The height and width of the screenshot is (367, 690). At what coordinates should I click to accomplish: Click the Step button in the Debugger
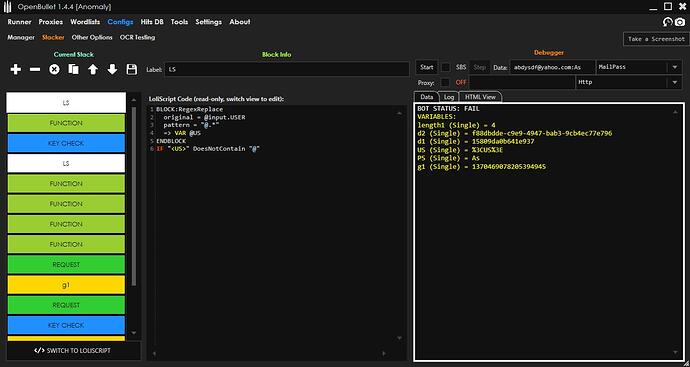click(480, 67)
